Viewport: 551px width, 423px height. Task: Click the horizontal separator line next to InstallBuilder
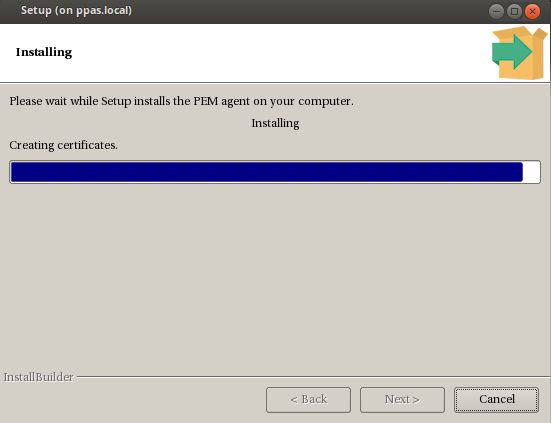313,377
